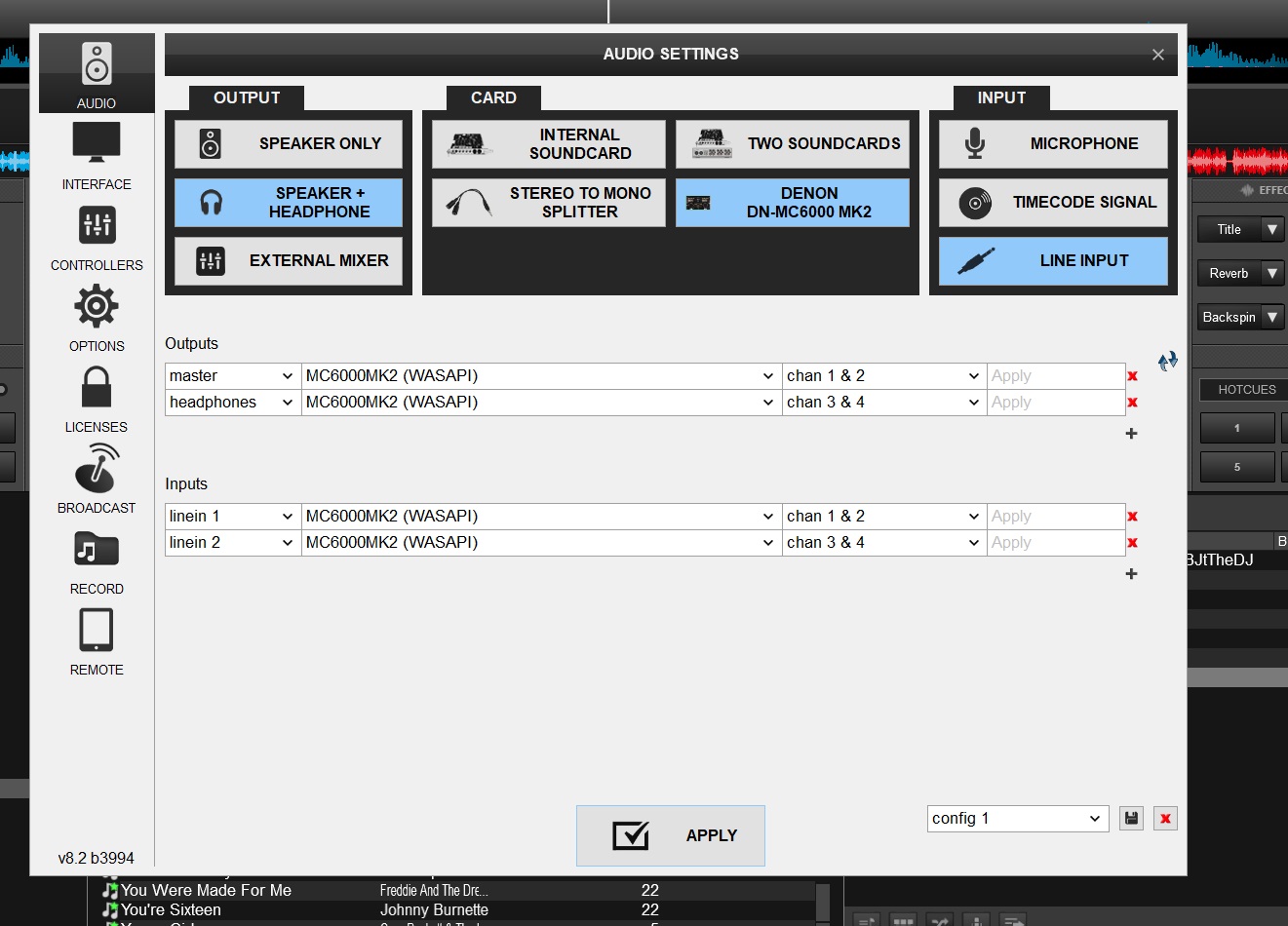Open the Interface monitor icon
Screen dimensions: 1288x926
click(x=97, y=143)
